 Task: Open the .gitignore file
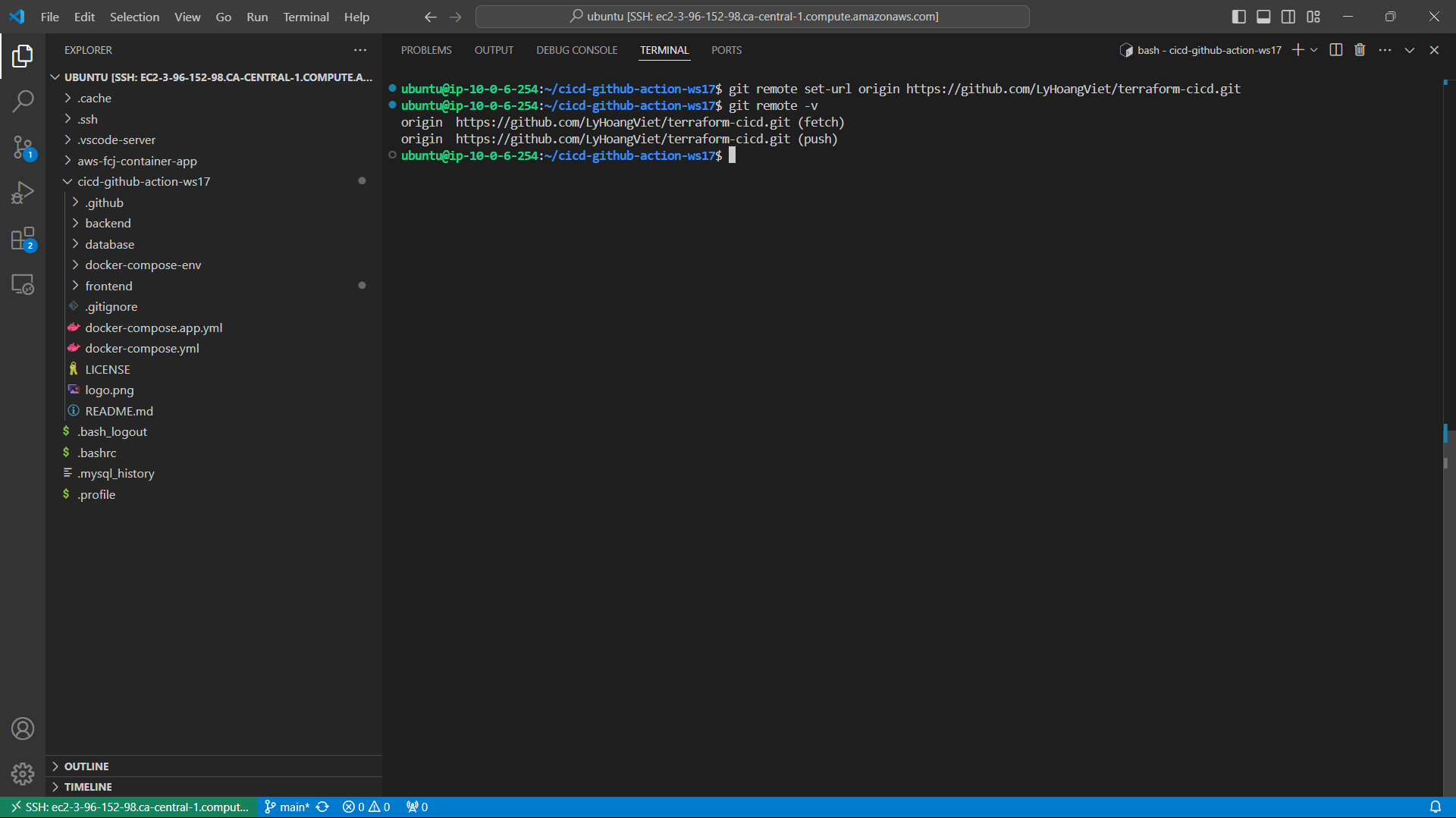pyautogui.click(x=212, y=307)
